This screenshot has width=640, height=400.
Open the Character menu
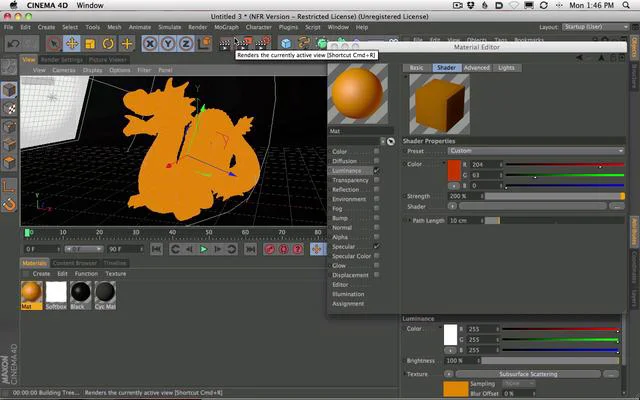[259, 27]
